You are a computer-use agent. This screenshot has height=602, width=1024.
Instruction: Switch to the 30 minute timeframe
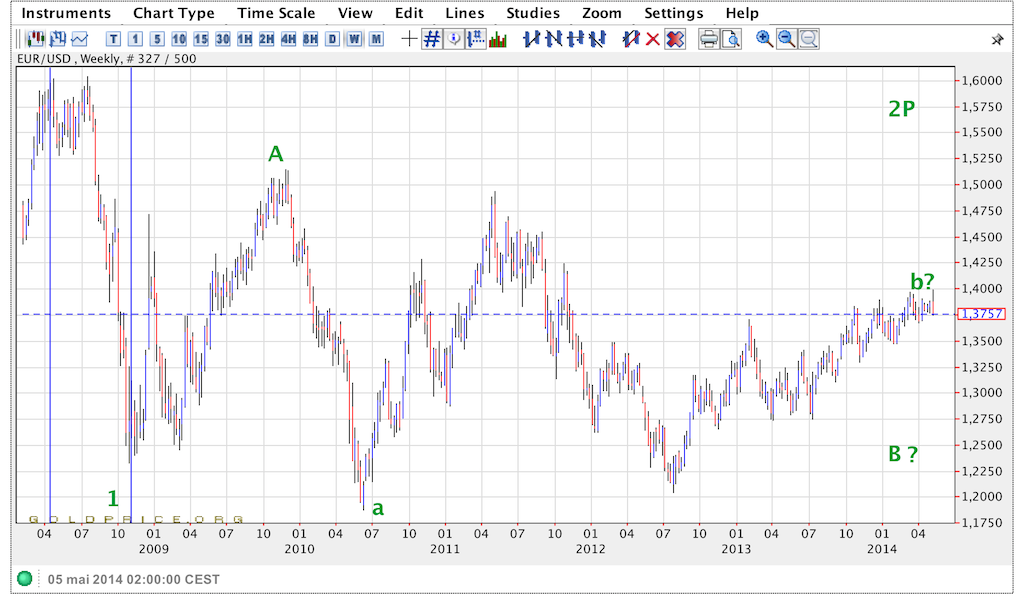point(223,39)
